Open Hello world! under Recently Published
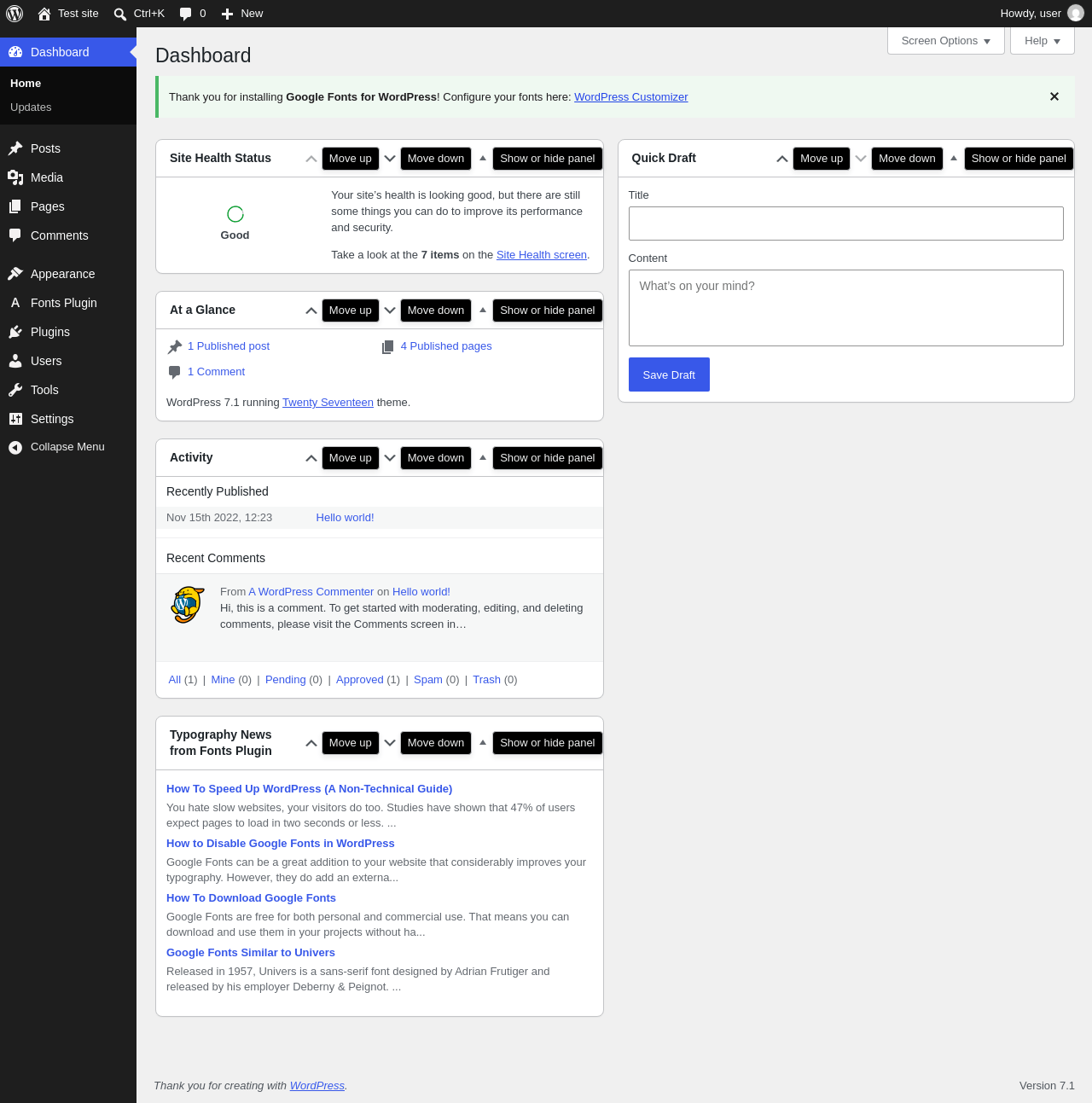 pos(345,518)
